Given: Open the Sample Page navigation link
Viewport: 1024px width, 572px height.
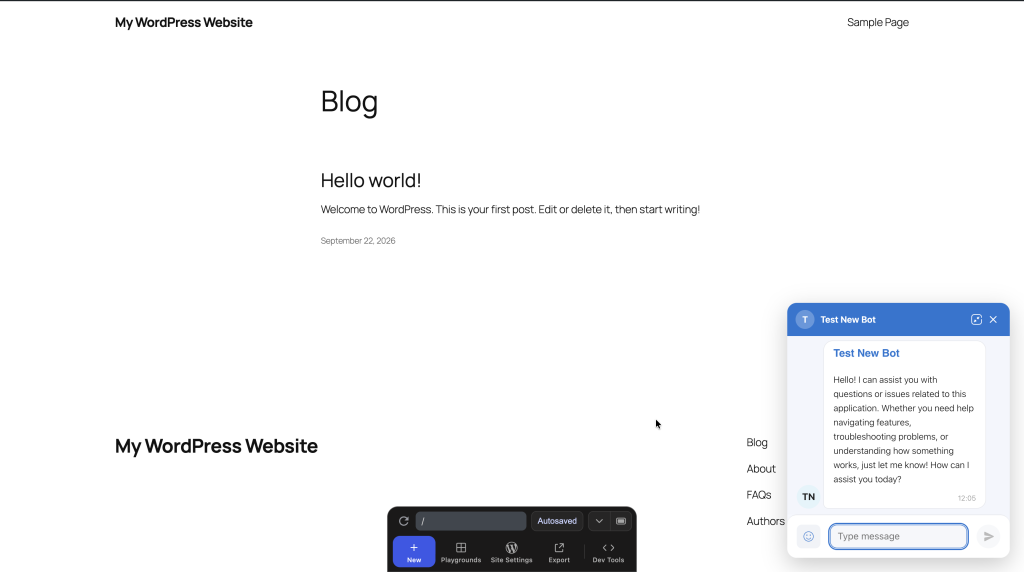Looking at the screenshot, I should (878, 22).
